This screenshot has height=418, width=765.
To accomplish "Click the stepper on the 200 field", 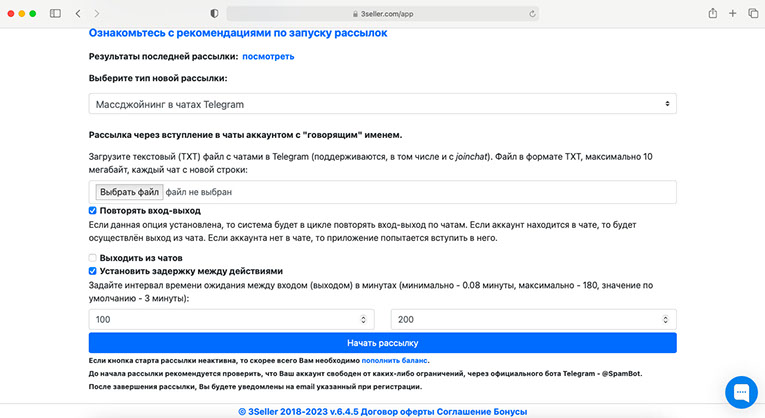I will (667, 319).
